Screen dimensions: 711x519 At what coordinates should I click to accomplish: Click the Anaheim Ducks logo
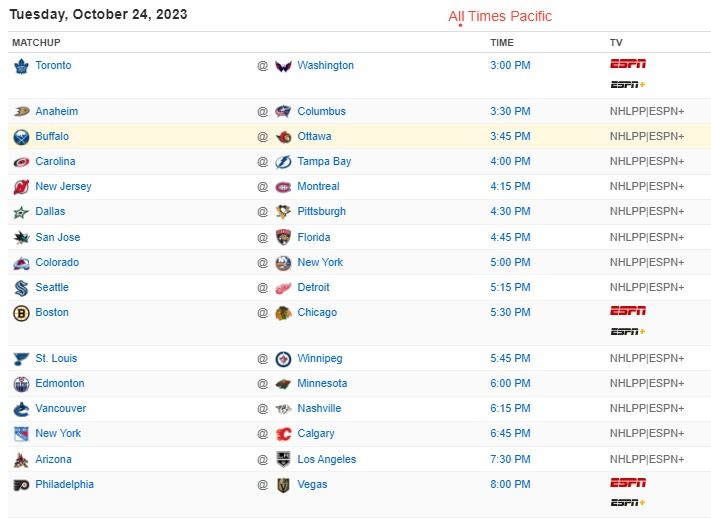pyautogui.click(x=21, y=112)
